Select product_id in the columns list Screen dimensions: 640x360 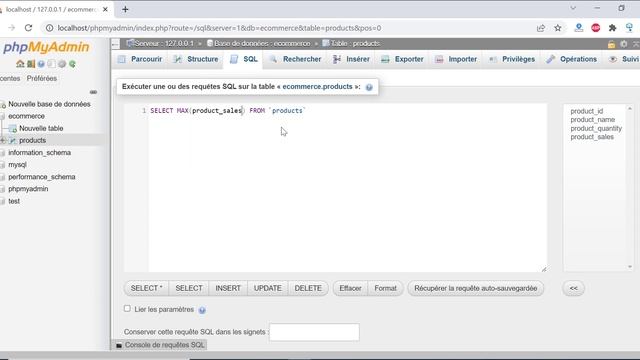tap(587, 111)
